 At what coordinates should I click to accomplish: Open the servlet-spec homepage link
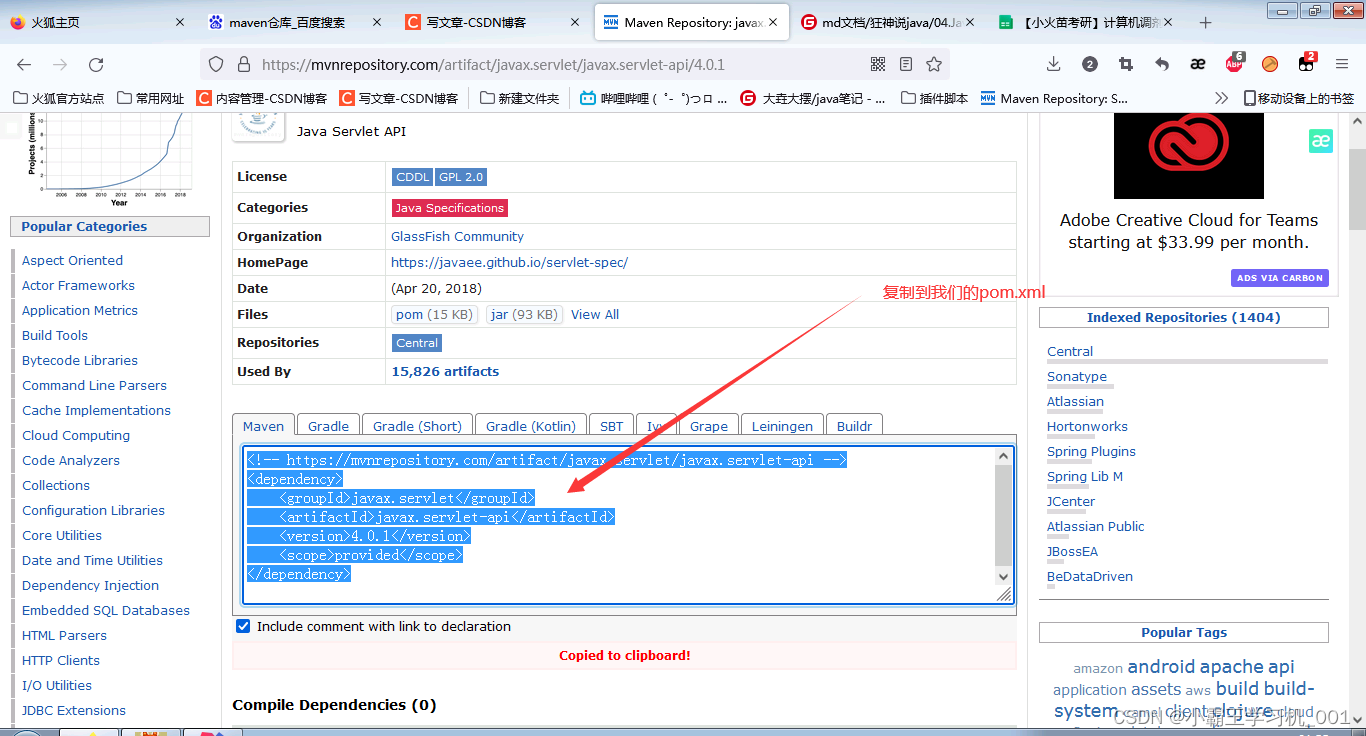coord(509,262)
